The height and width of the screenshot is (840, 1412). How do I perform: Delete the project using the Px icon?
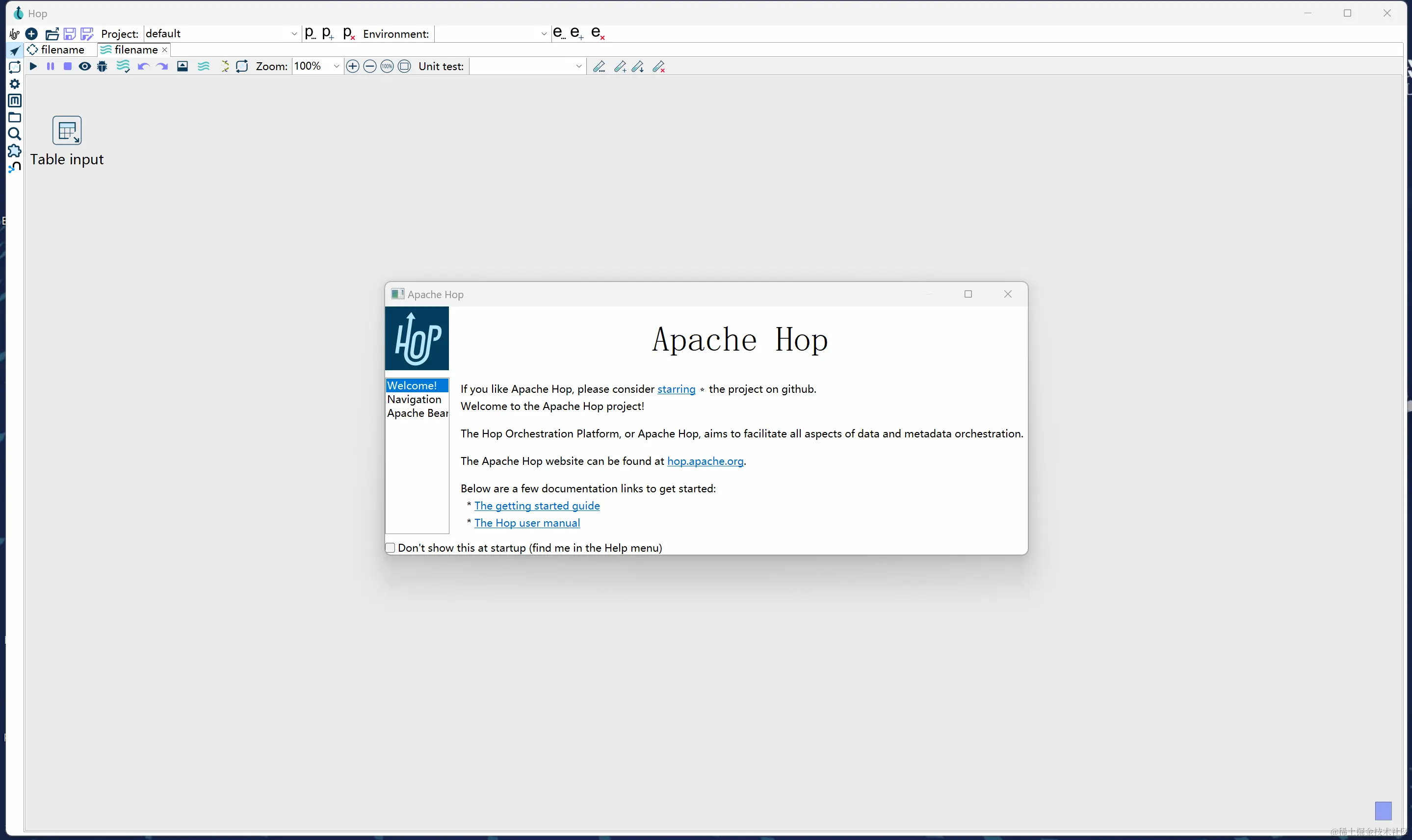point(349,34)
